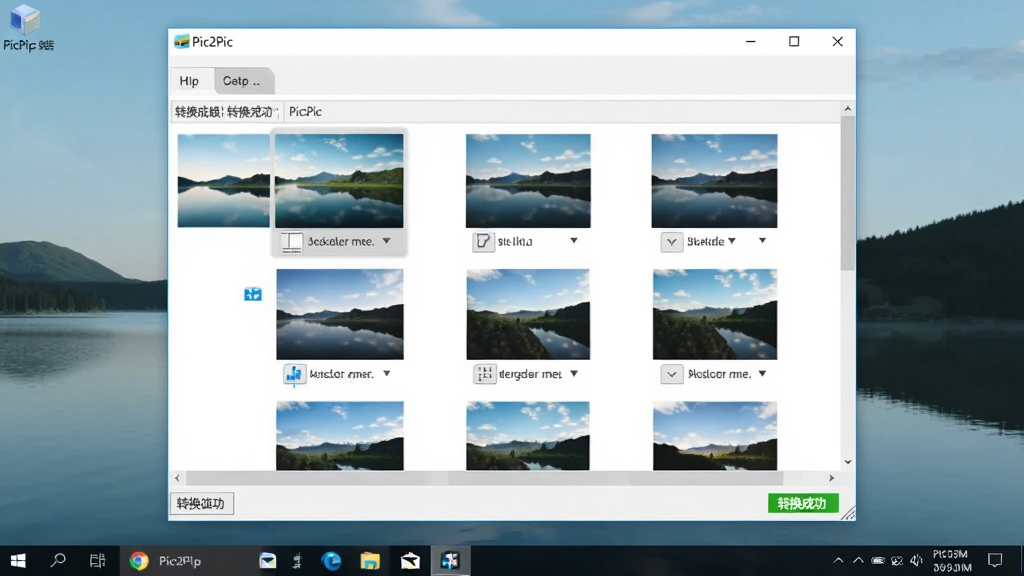Click the blue icon left of the Mrsdor thumbnail
Viewport: 1024px width, 576px height.
[x=253, y=295]
